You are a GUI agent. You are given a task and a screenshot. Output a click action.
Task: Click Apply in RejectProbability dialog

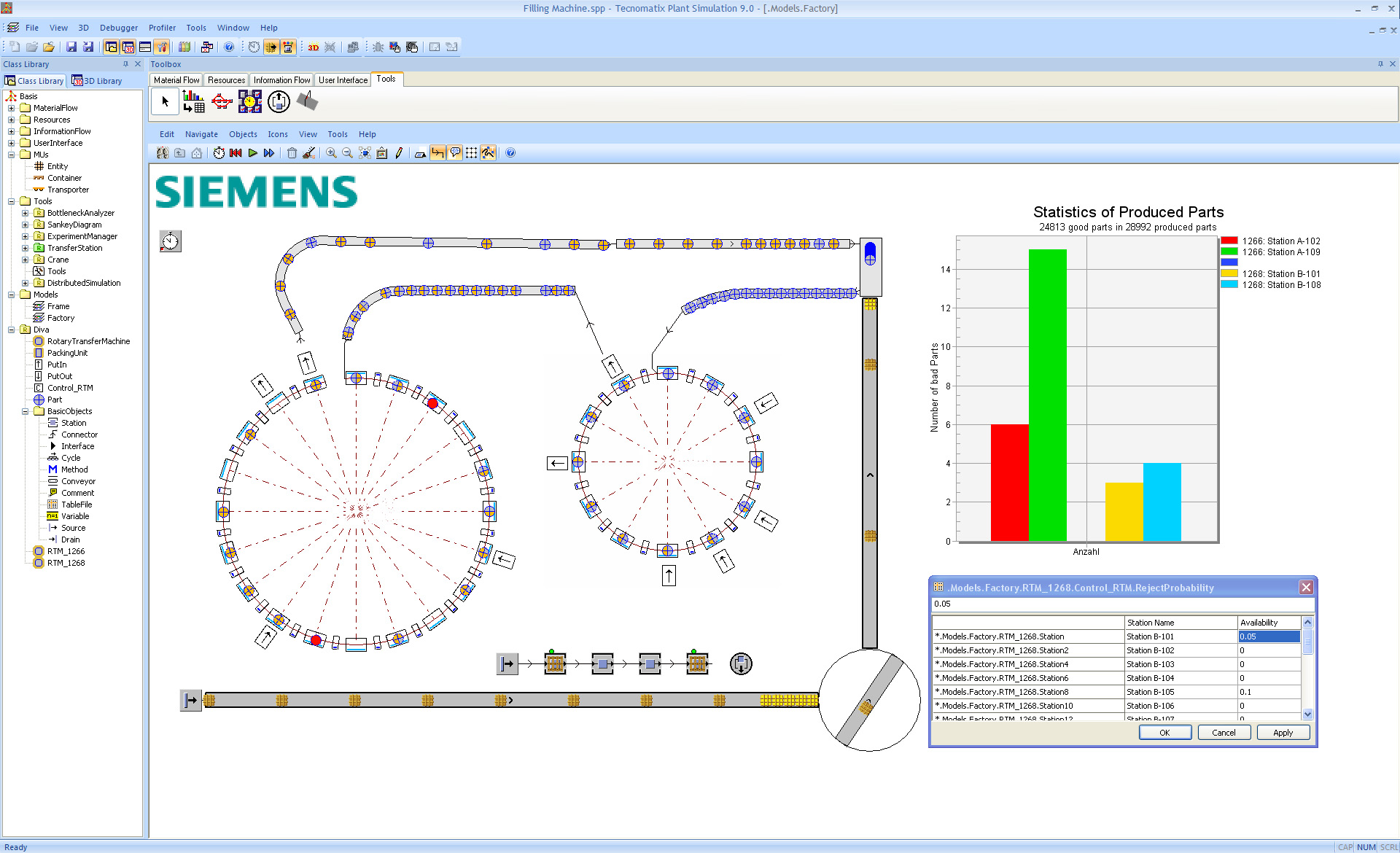(1283, 733)
